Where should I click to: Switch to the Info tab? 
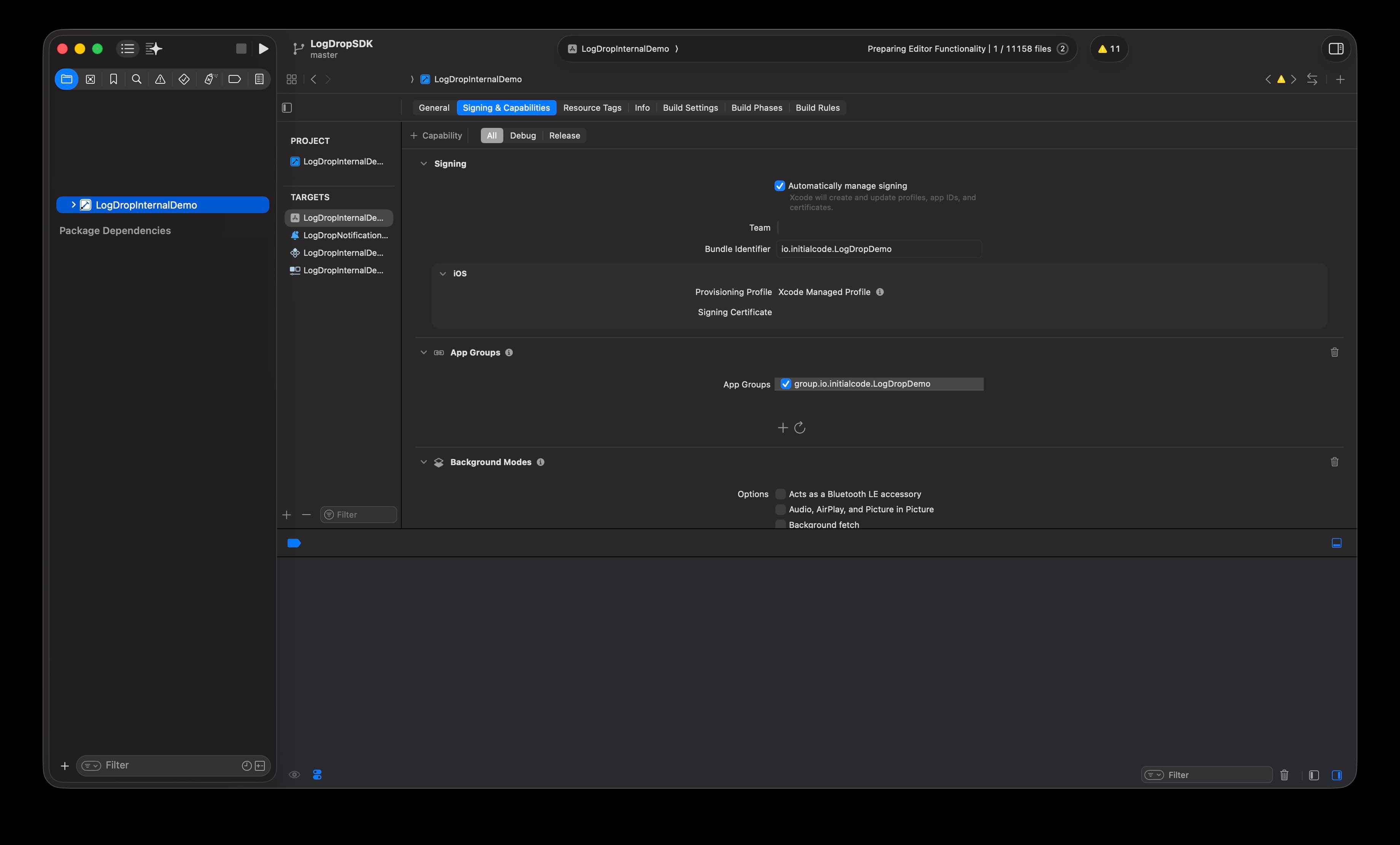click(x=642, y=107)
